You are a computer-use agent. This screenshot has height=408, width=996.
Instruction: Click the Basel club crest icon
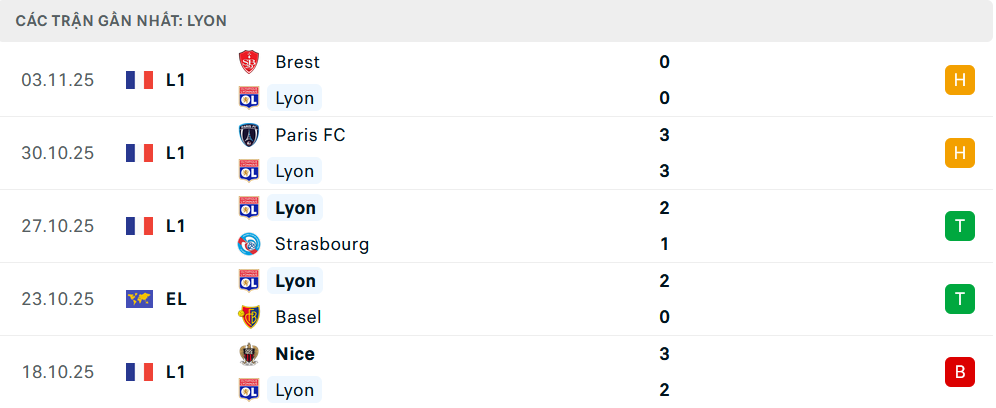point(248,317)
